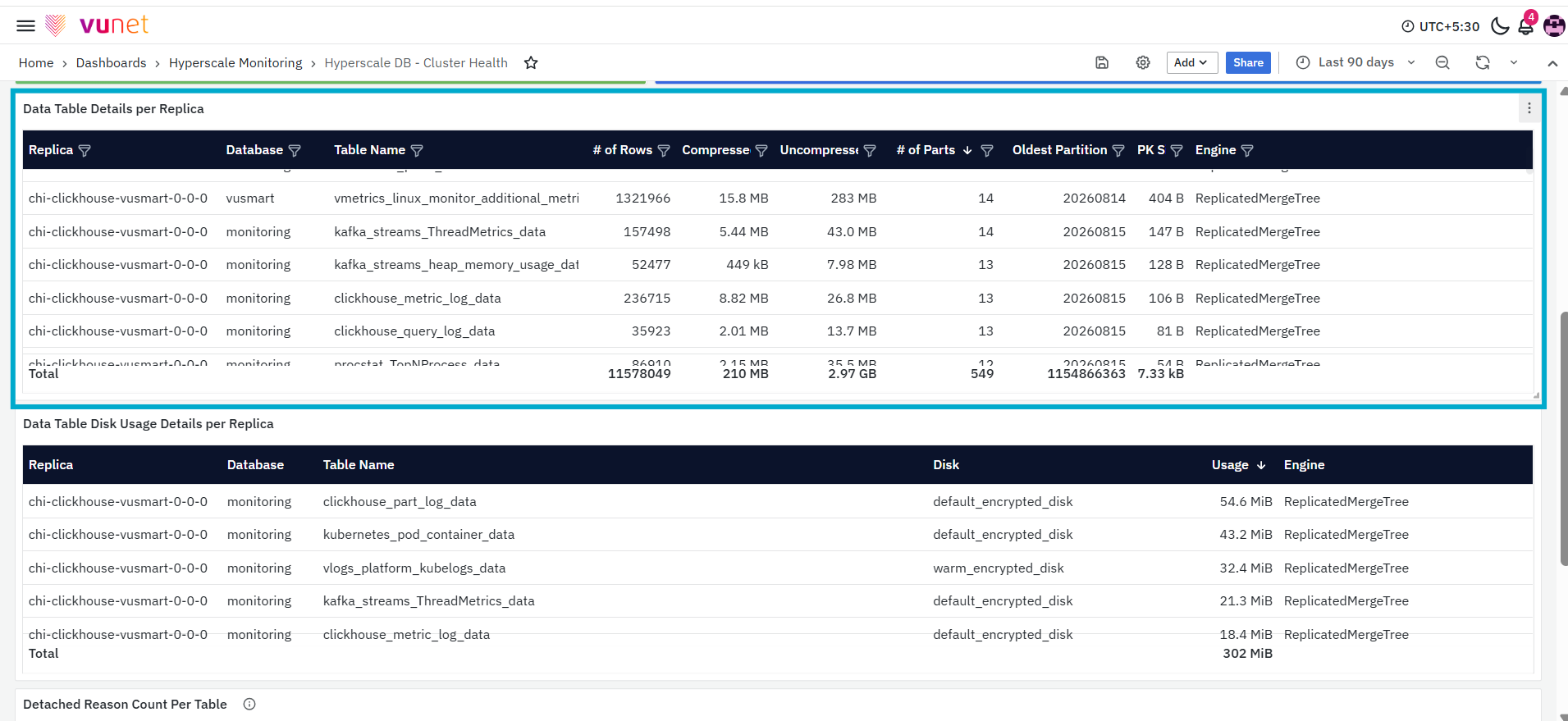
Task: Star the Hyperscale DB dashboard as favorite
Action: tap(531, 63)
